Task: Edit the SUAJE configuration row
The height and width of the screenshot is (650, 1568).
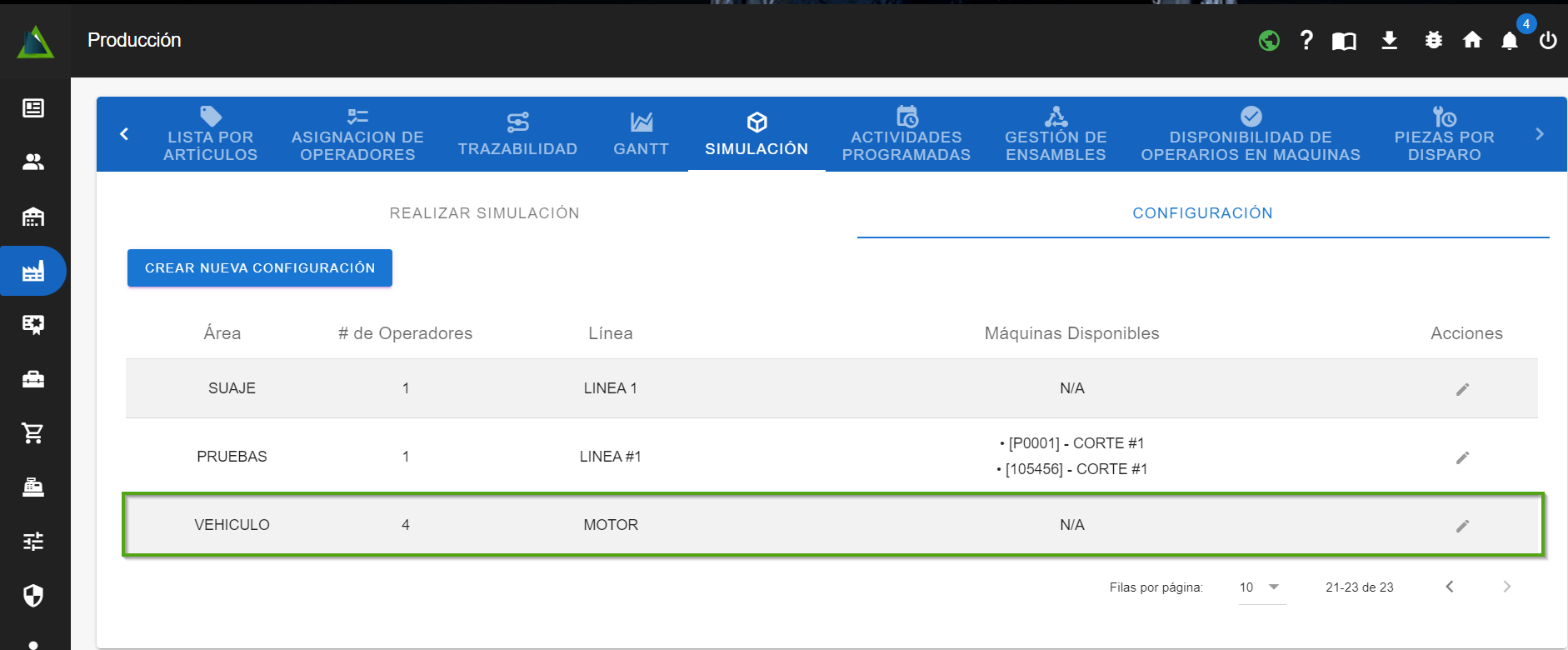Action: [1462, 389]
